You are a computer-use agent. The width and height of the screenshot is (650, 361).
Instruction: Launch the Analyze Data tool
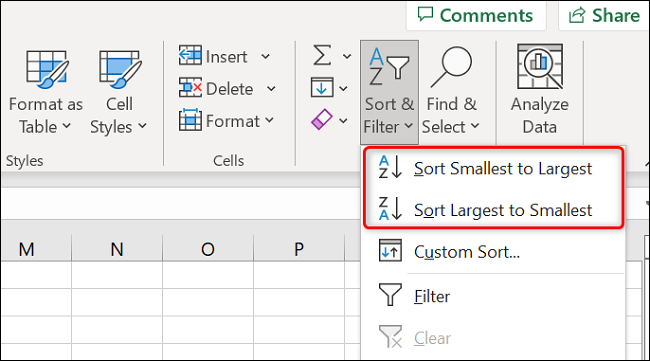coord(539,90)
